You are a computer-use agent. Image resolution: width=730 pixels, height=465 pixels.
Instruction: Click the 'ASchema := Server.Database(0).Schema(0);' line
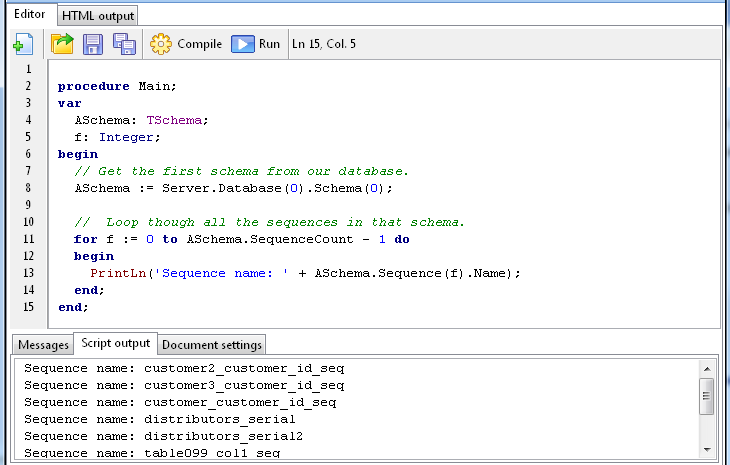point(233,188)
